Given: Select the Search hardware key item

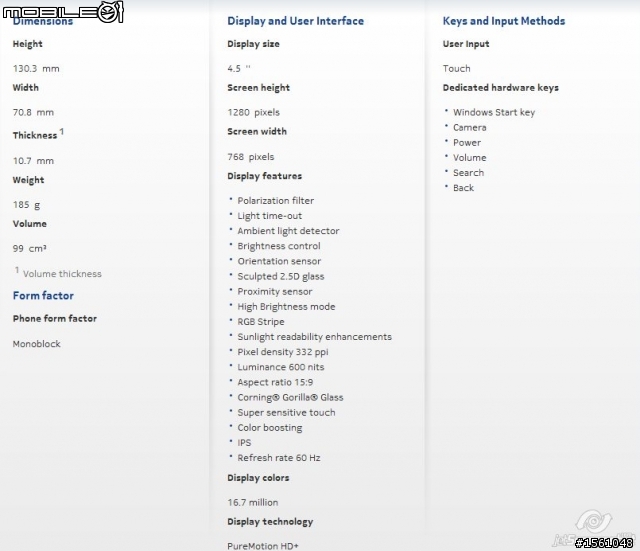Looking at the screenshot, I should pyautogui.click(x=468, y=173).
